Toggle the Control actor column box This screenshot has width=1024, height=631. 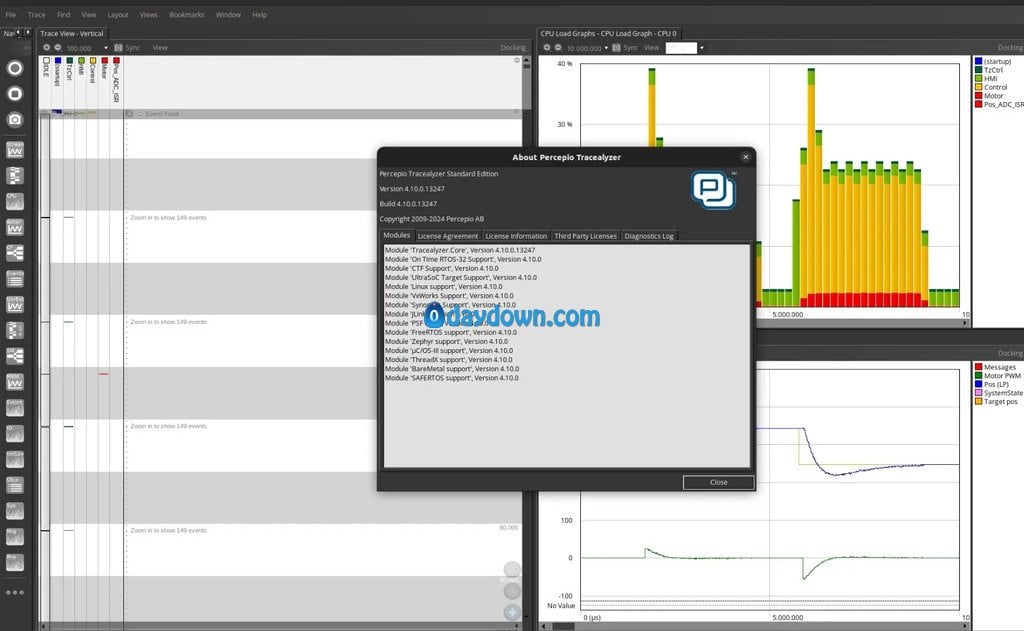click(93, 61)
